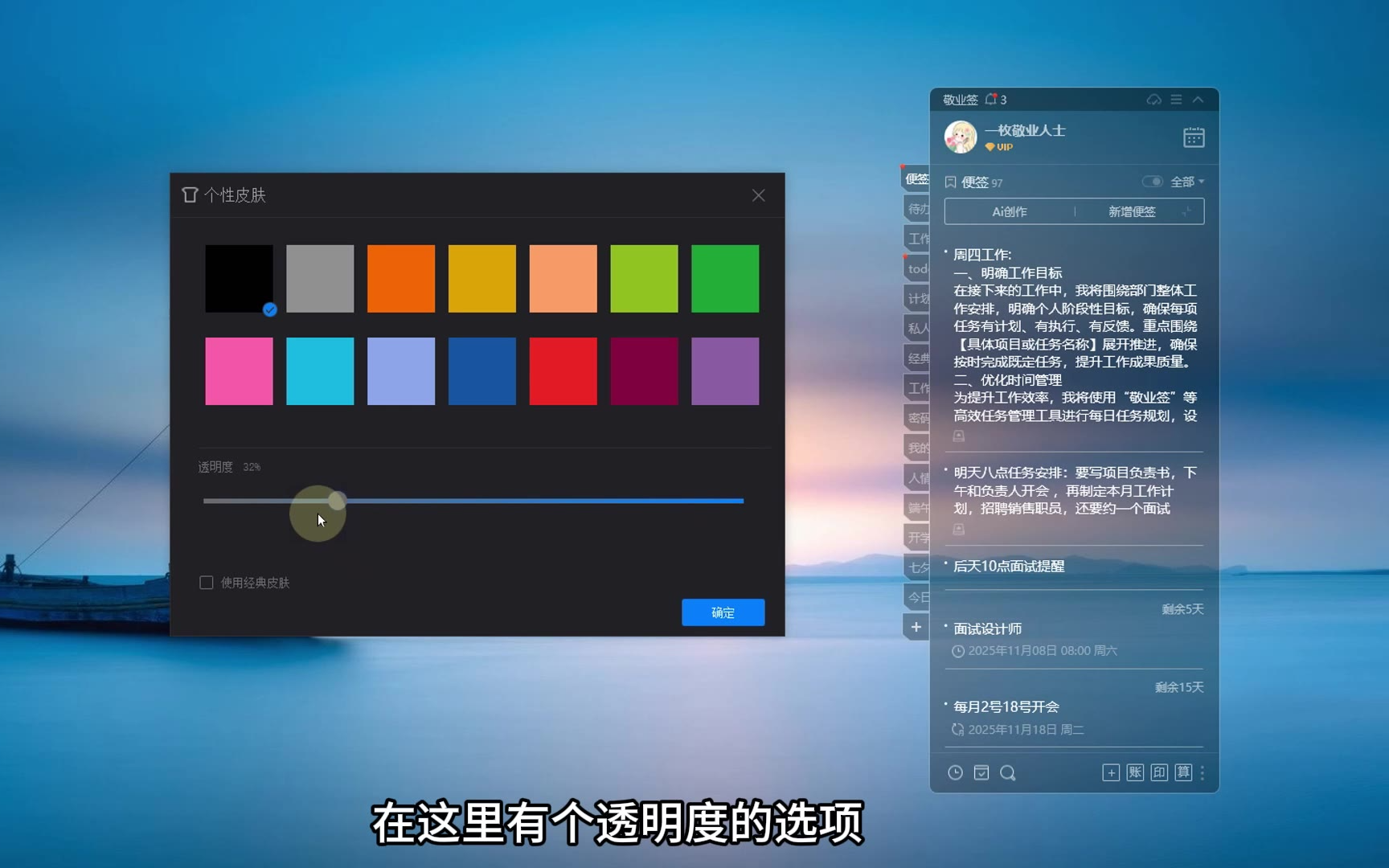Click the Ai创作 button
Screen dimensions: 1389x868
tap(1010, 211)
